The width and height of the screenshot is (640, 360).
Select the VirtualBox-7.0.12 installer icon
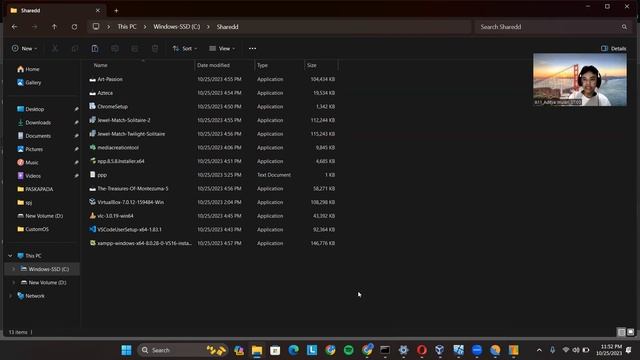(x=93, y=202)
